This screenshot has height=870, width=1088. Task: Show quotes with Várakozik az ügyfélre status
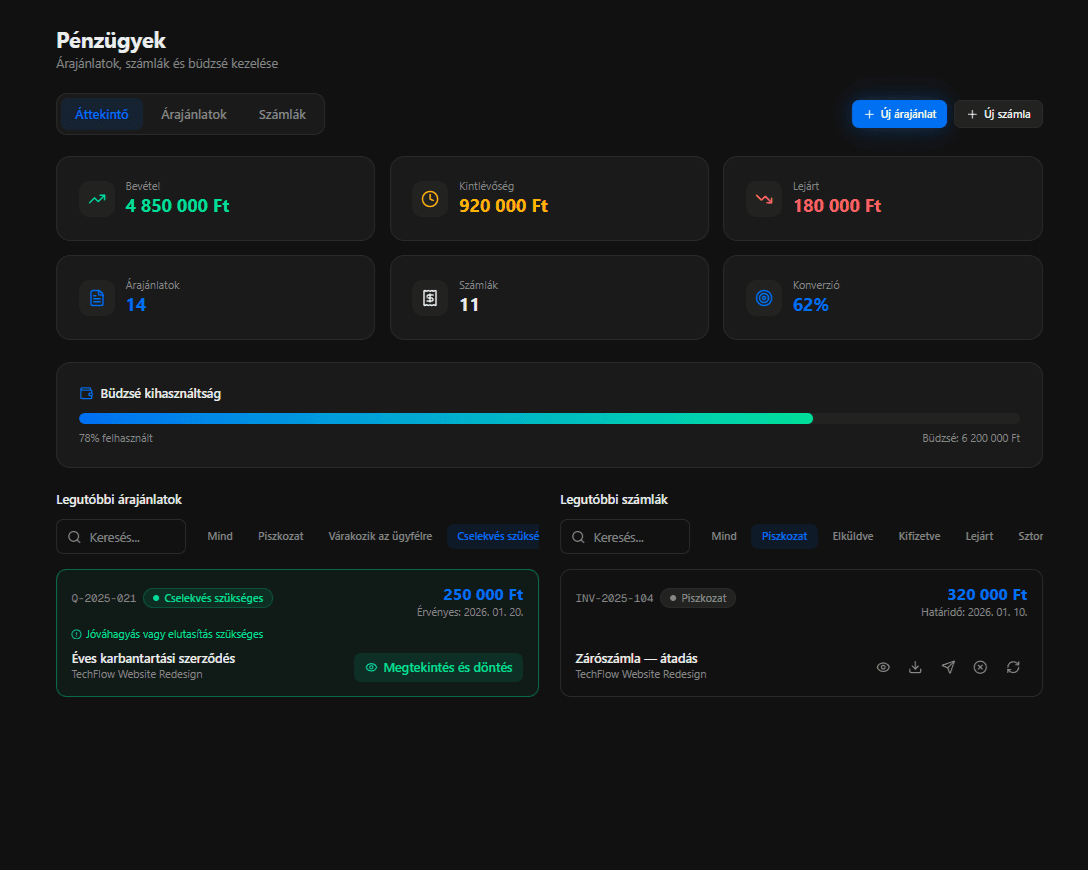click(380, 536)
